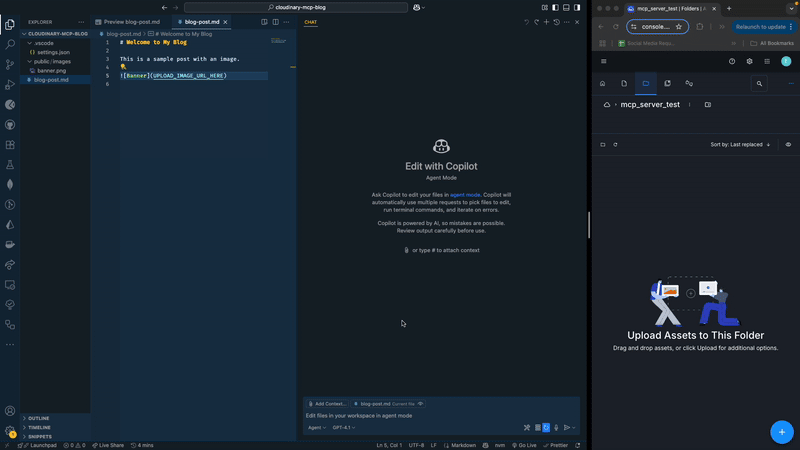
Task: Open Cloudinary assets document icon tab
Action: point(624,83)
